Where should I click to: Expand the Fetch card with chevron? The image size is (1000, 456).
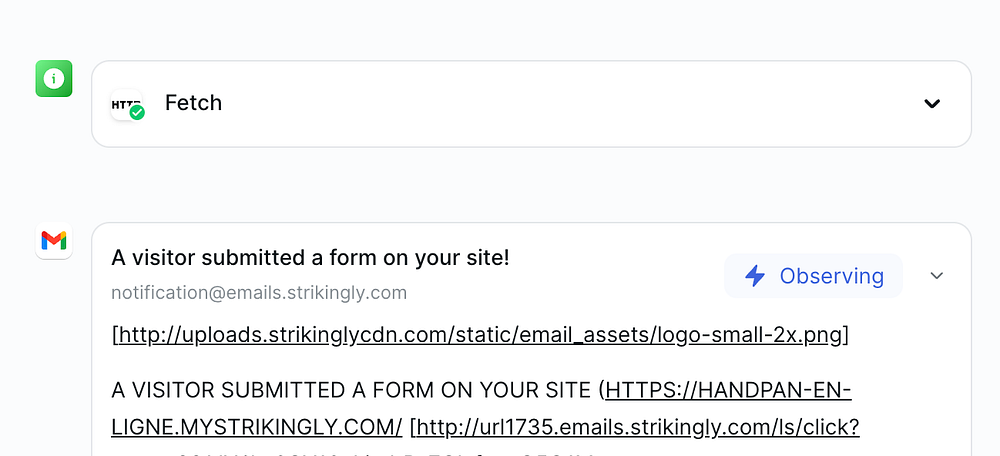[932, 103]
